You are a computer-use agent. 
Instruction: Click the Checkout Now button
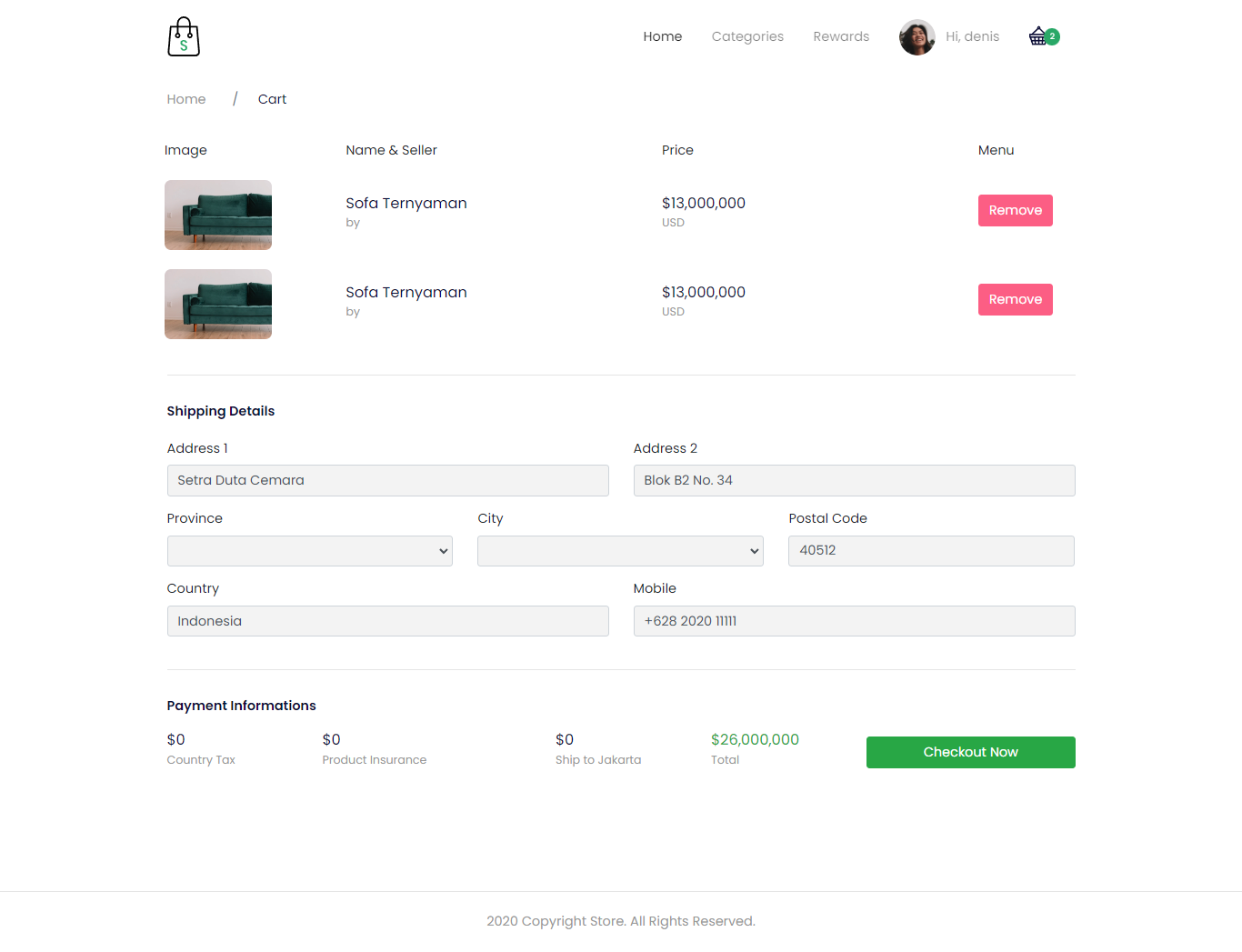[x=970, y=752]
